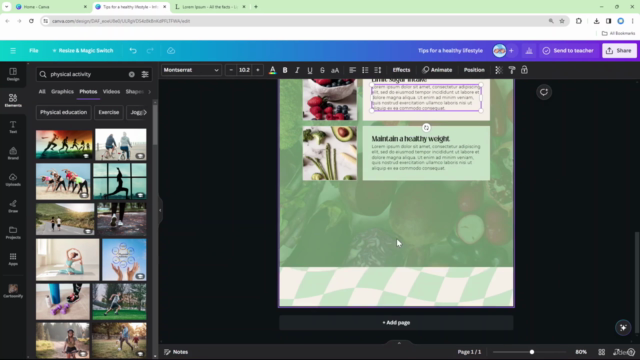Filter by Exercise chip

click(109, 112)
